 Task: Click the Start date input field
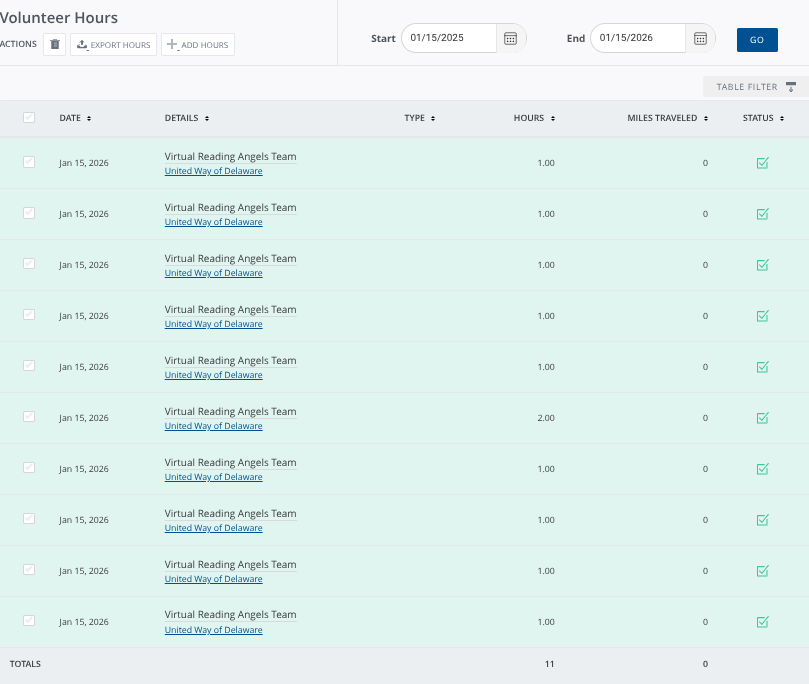tap(448, 38)
